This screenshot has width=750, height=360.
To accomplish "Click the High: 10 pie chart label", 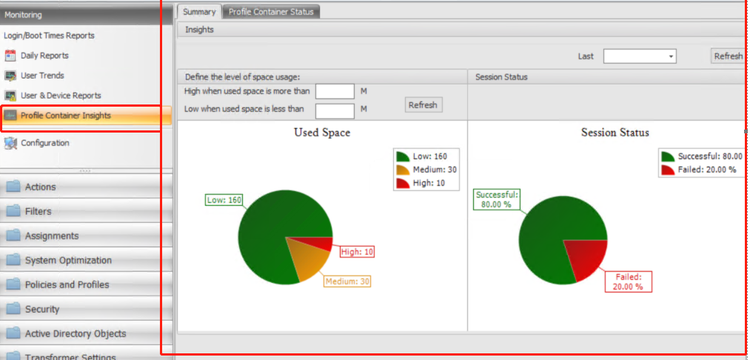I will click(x=357, y=251).
